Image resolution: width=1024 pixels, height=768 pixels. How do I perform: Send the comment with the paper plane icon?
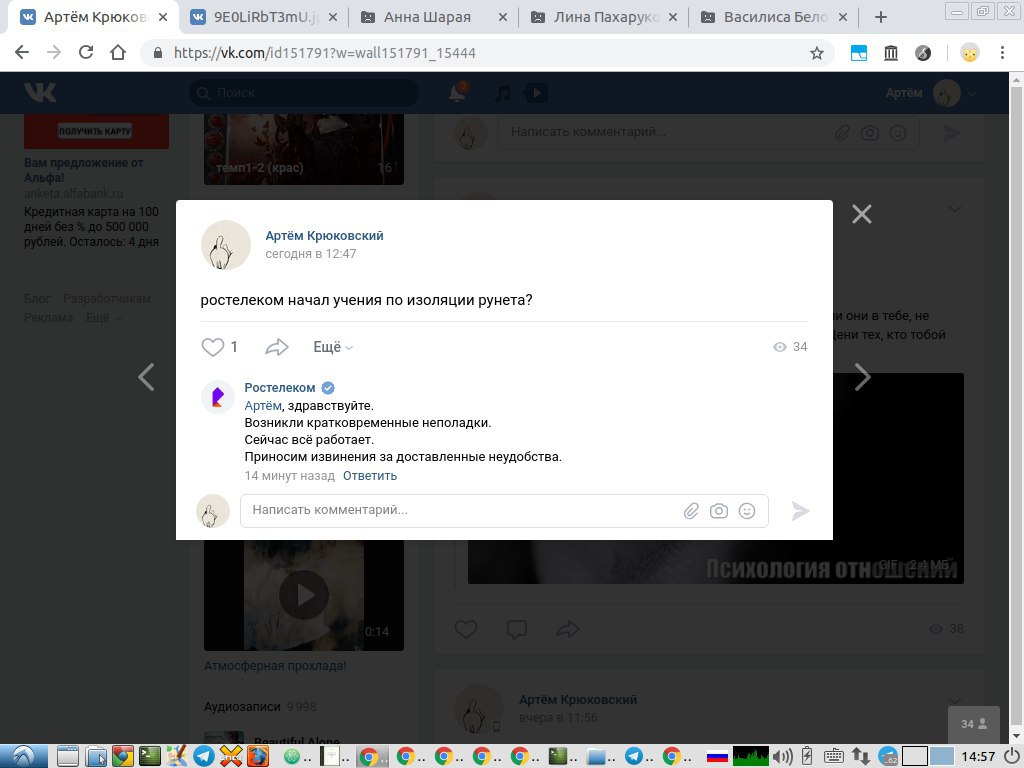click(x=800, y=511)
